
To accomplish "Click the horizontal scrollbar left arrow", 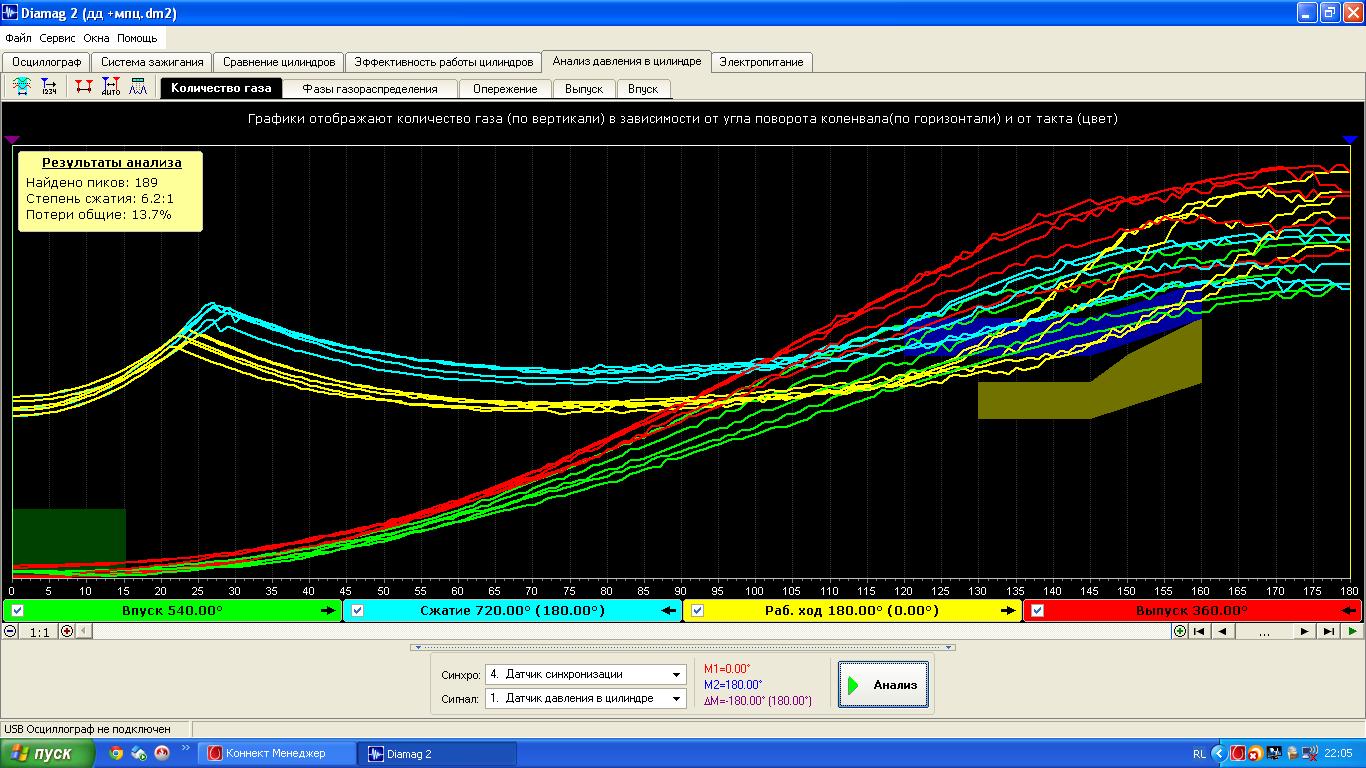I will click(x=84, y=631).
